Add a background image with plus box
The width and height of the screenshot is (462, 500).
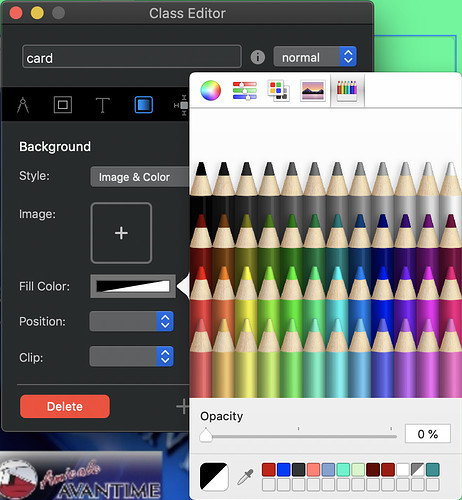coord(121,233)
